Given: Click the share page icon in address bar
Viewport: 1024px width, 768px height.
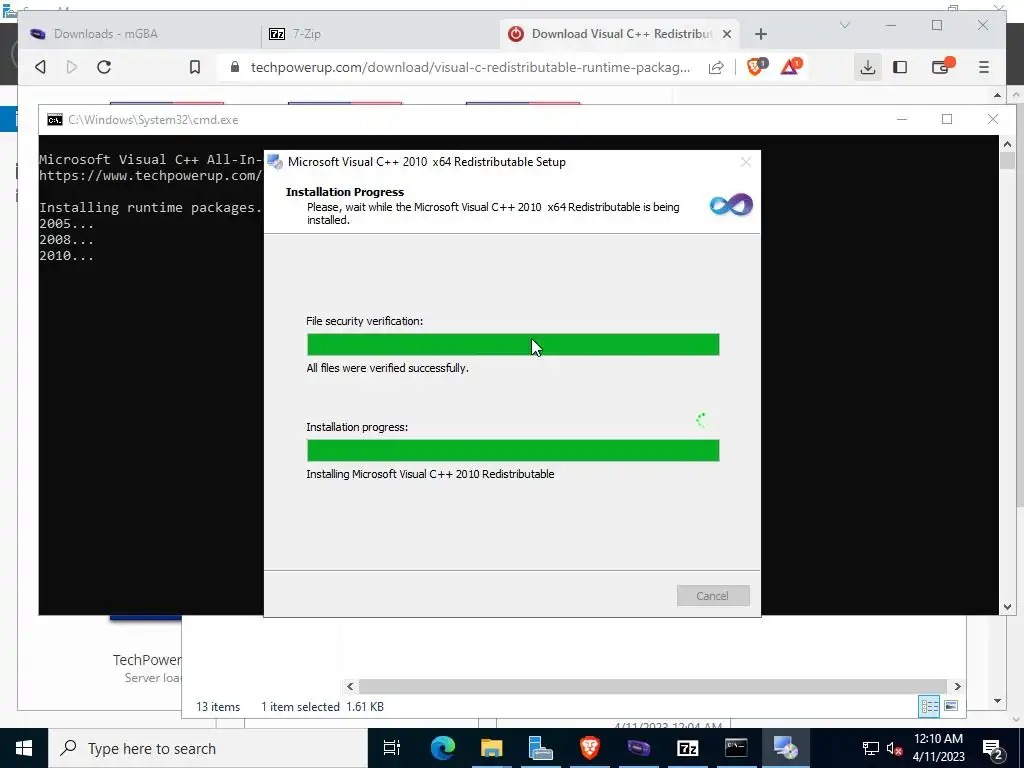Looking at the screenshot, I should click(x=716, y=67).
